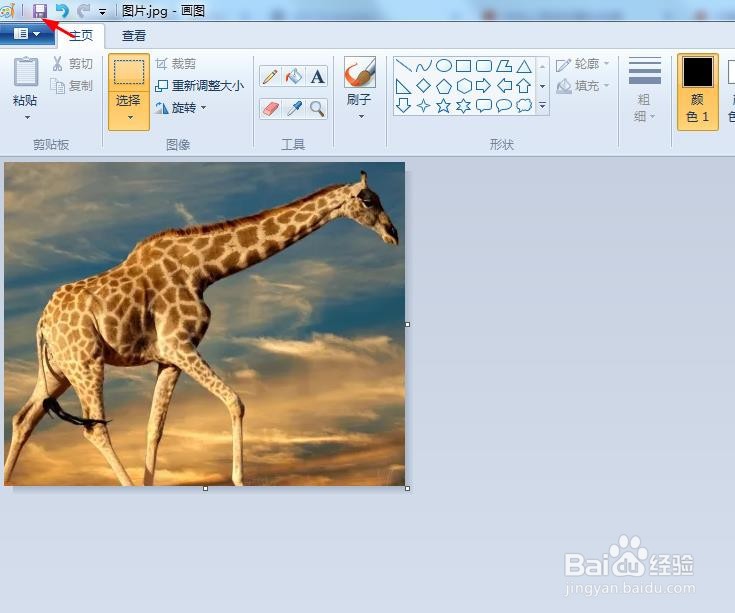
Task: Pick the Right triangle shape
Action: click(403, 86)
